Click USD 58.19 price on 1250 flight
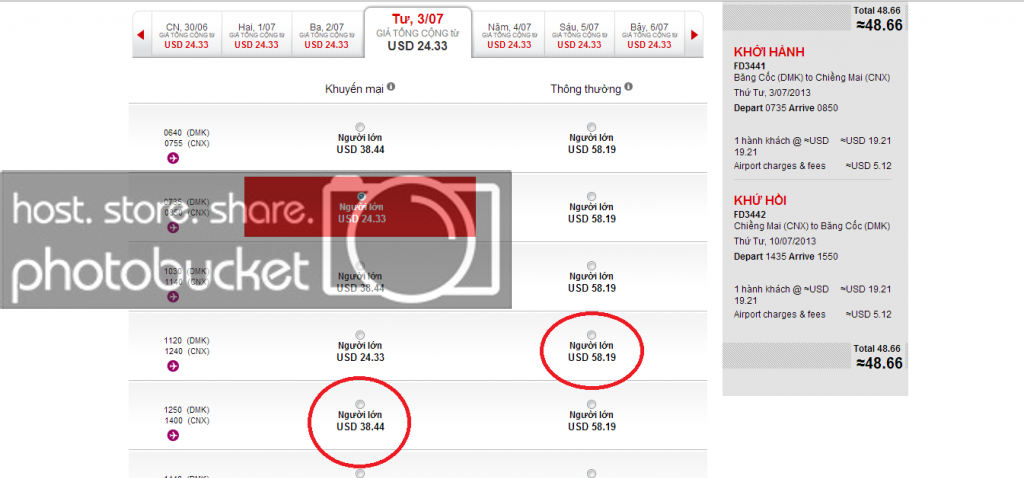This screenshot has height=478, width=1024. [x=592, y=426]
